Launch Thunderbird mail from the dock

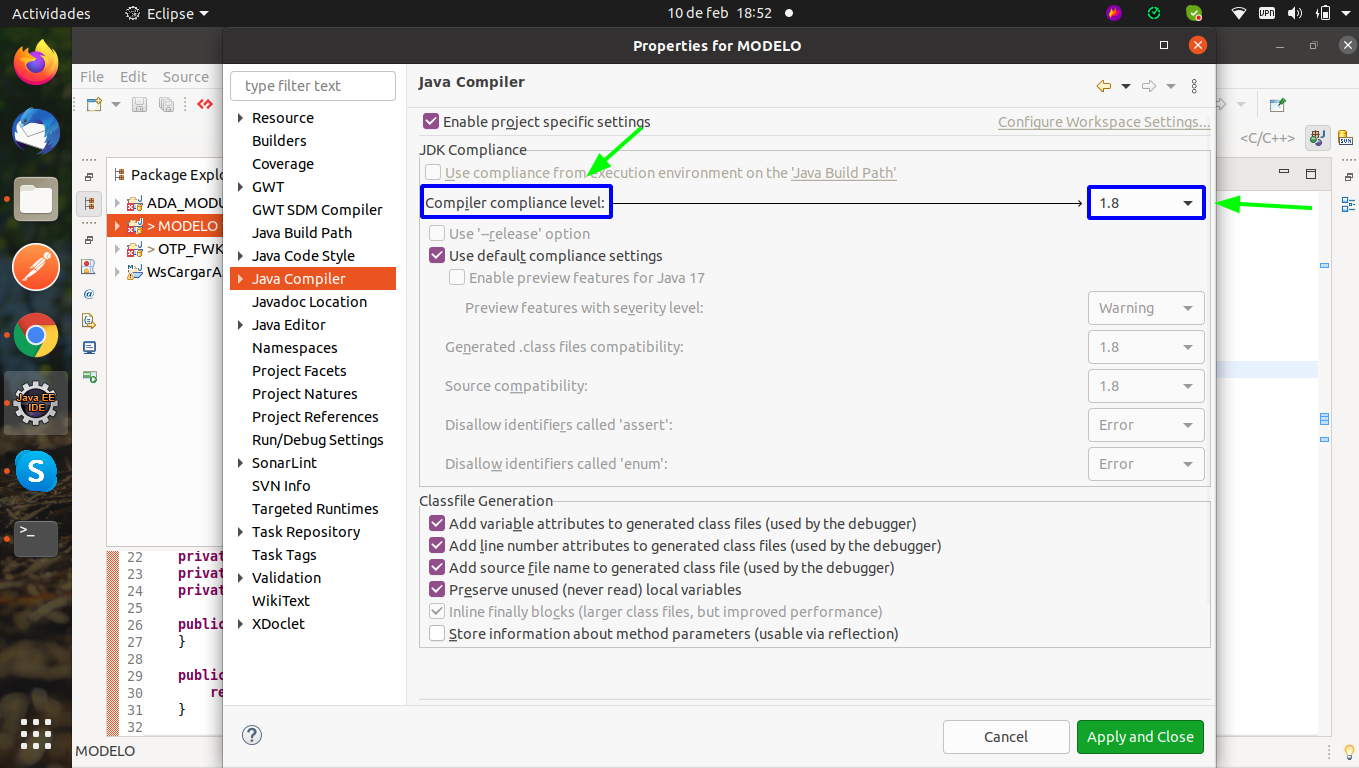click(x=36, y=131)
